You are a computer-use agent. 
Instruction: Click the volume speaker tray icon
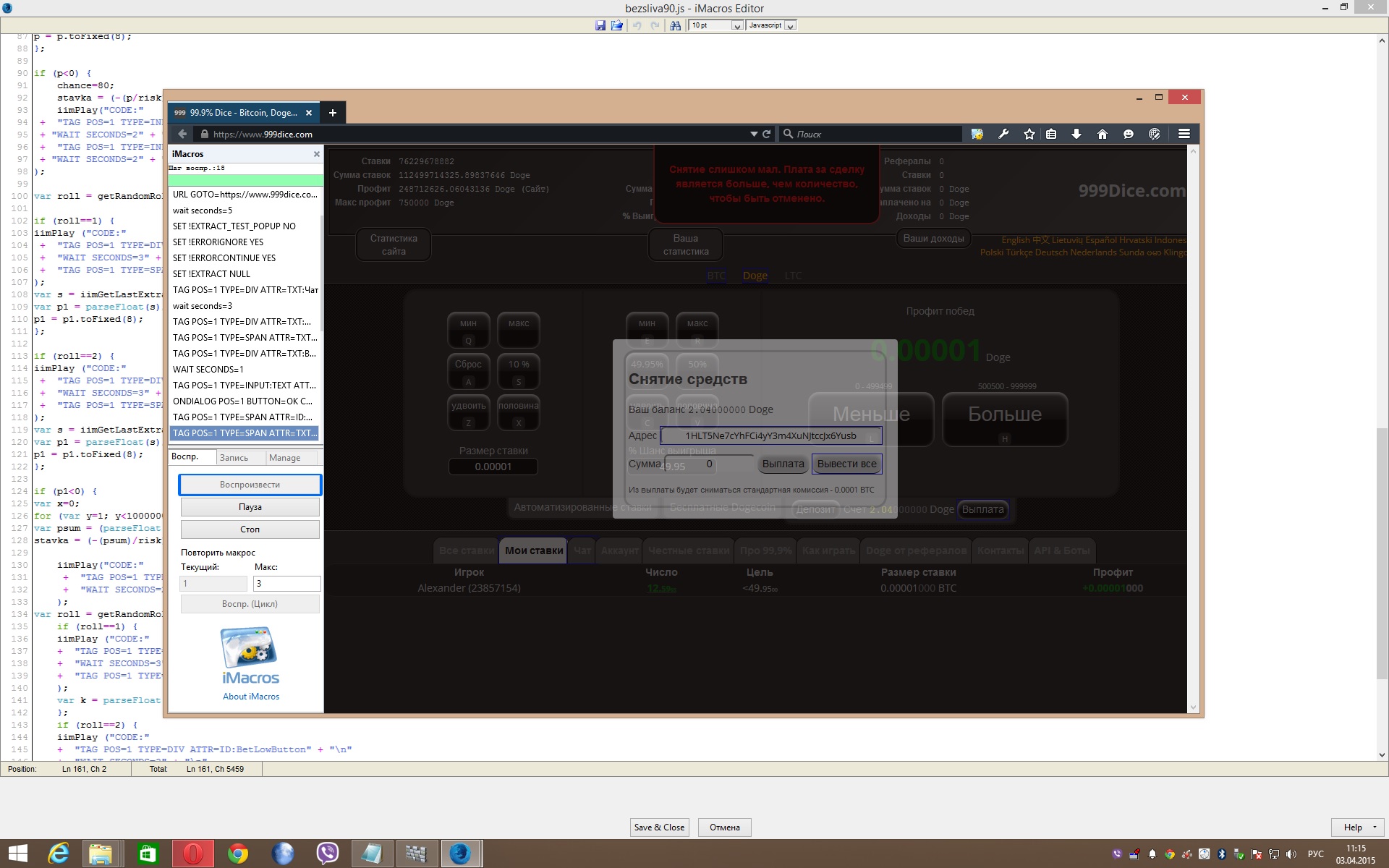[1291, 854]
